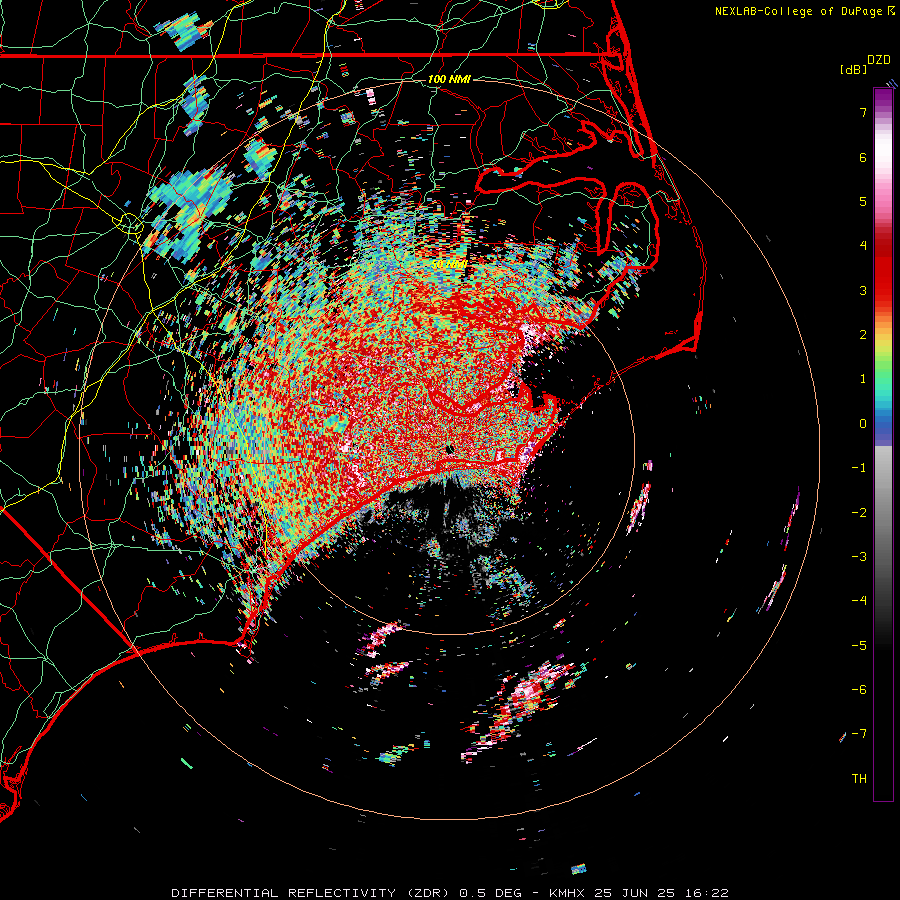Viewport: 900px width, 900px height.
Task: Click the -2 tick label on scale
Action: click(x=859, y=513)
